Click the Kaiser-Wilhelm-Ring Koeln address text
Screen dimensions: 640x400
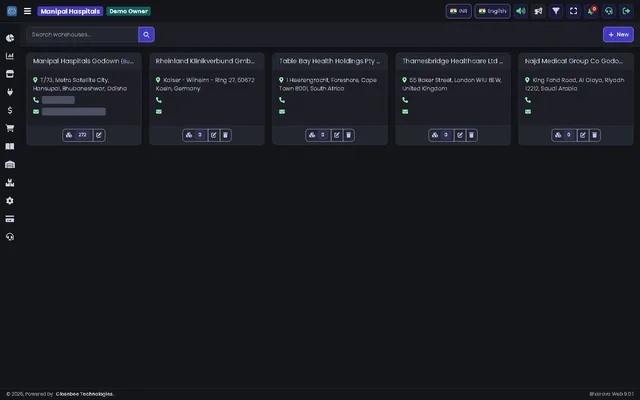(205, 84)
